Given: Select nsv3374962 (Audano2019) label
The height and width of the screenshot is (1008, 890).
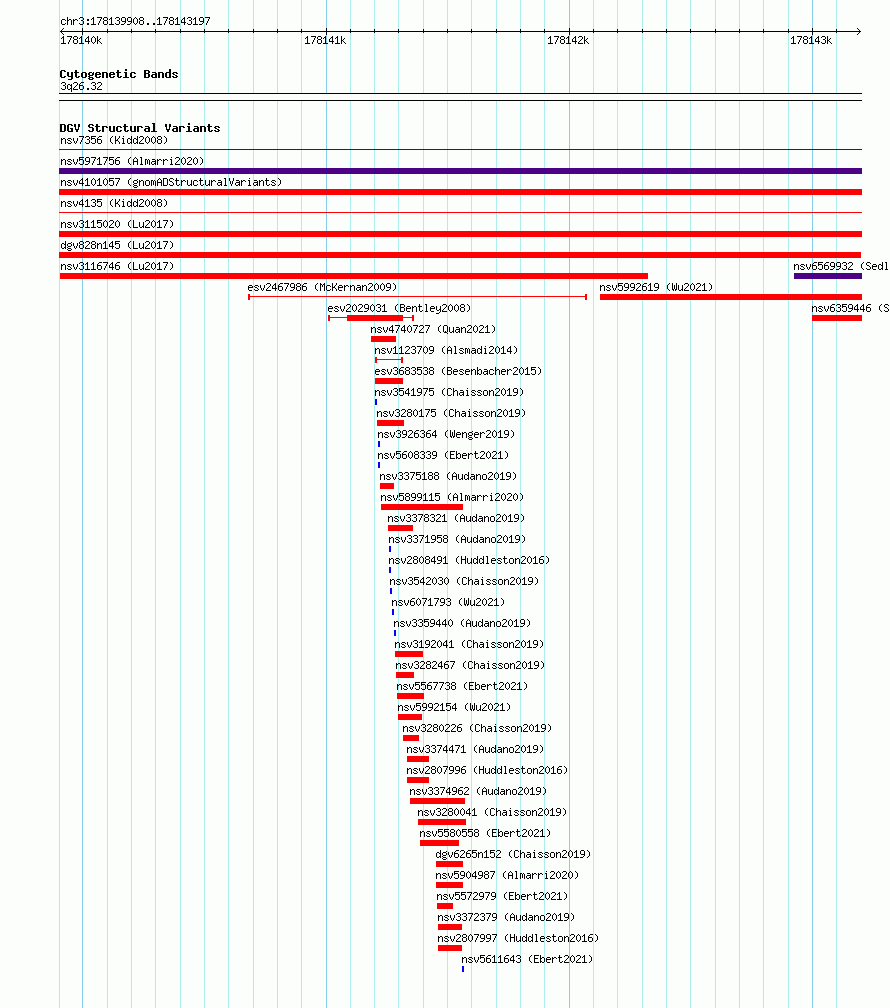Looking at the screenshot, I should pyautogui.click(x=478, y=791).
